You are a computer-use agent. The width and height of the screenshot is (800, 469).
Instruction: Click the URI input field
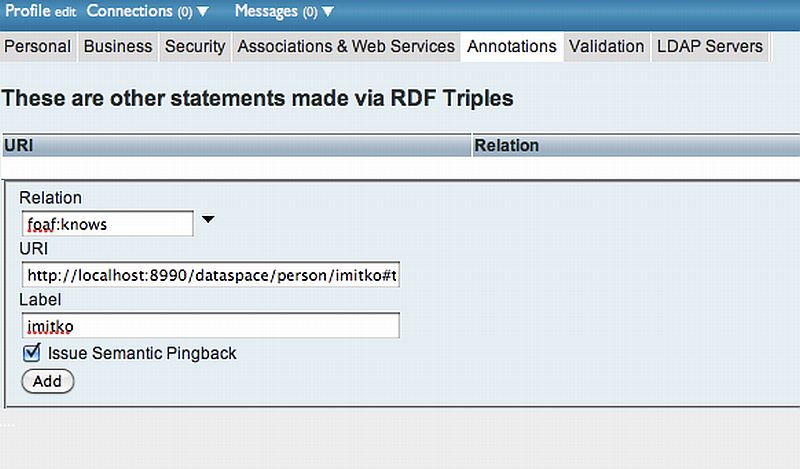210,275
